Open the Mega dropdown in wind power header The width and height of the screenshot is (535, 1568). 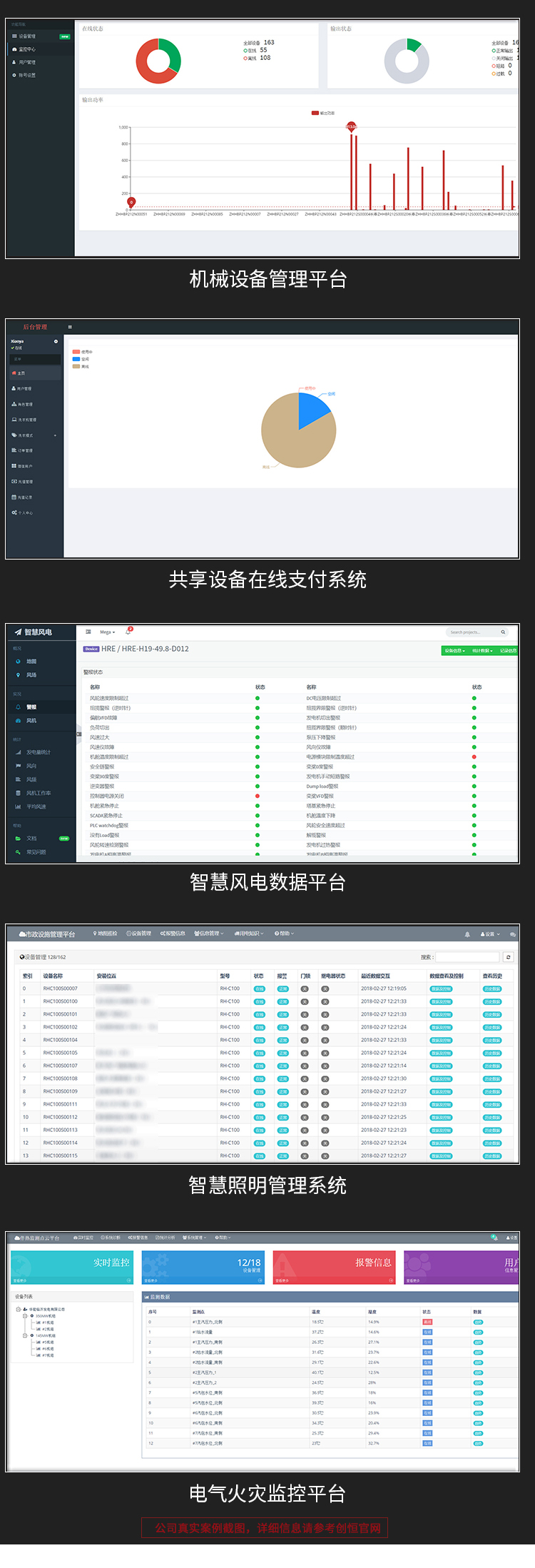pos(107,632)
